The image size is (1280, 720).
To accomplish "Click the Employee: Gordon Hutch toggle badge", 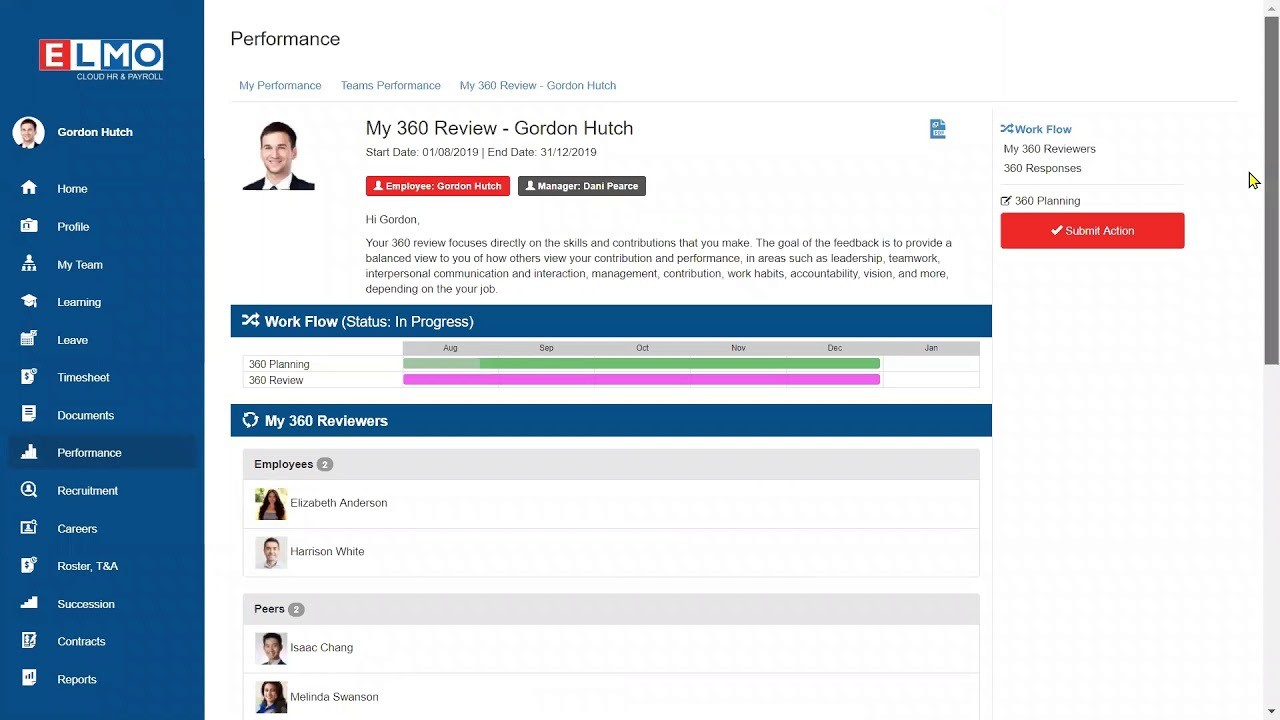I will click(437, 186).
